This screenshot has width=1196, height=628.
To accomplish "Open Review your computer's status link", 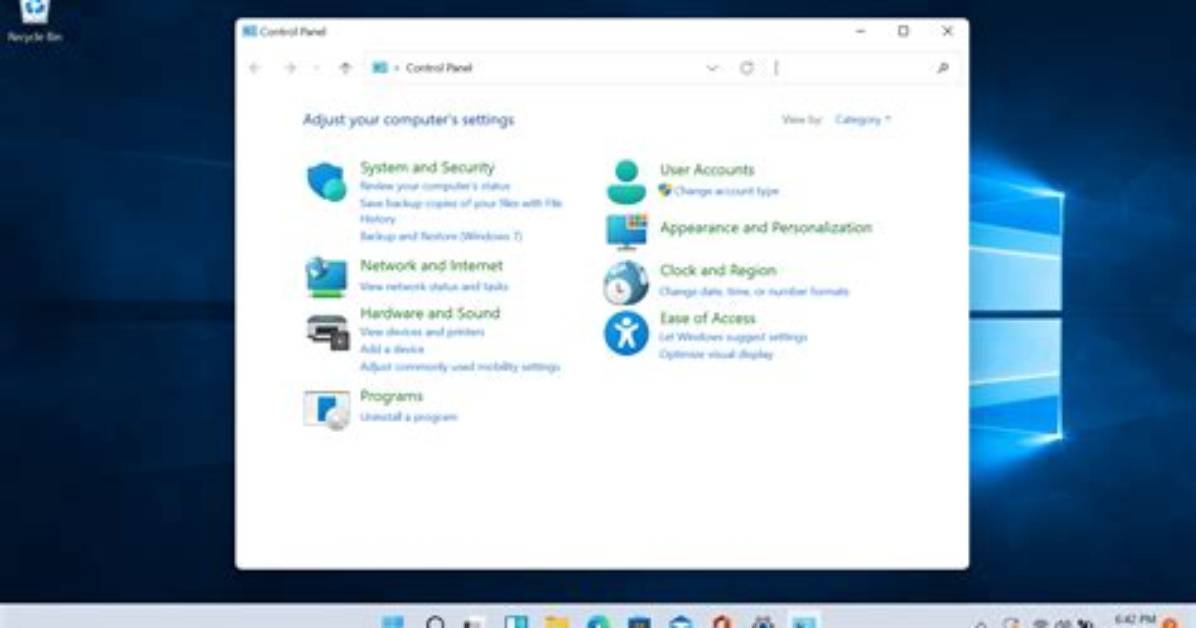I will (x=435, y=186).
